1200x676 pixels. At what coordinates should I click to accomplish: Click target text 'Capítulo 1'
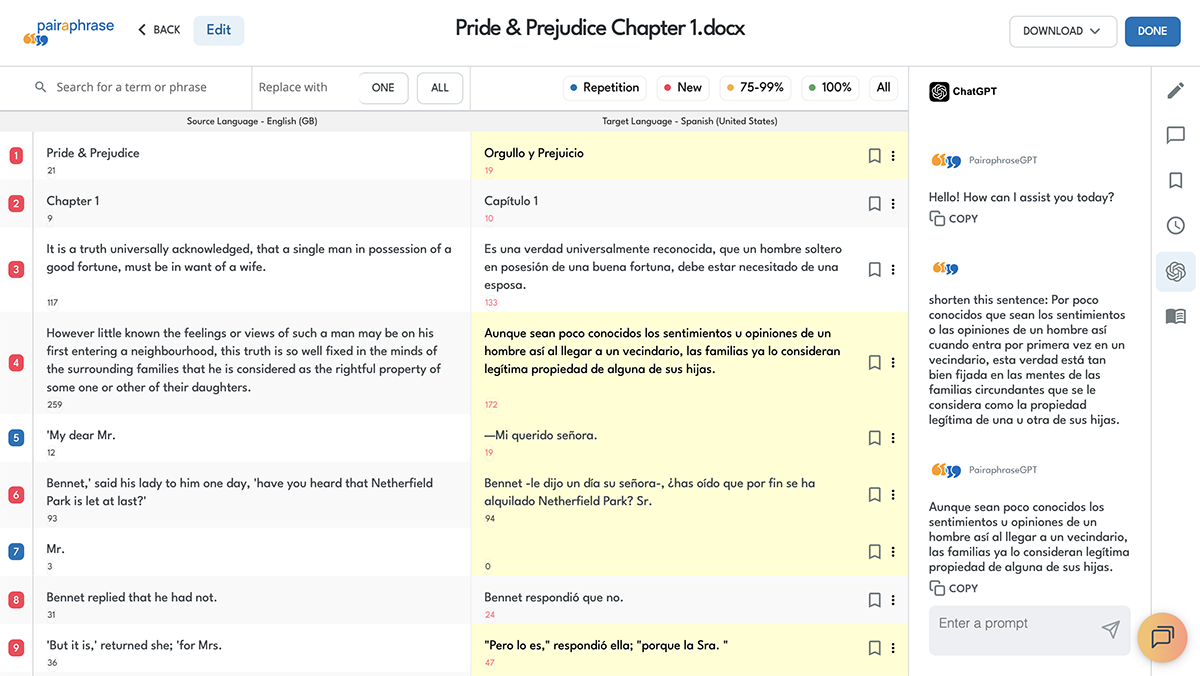coord(511,201)
